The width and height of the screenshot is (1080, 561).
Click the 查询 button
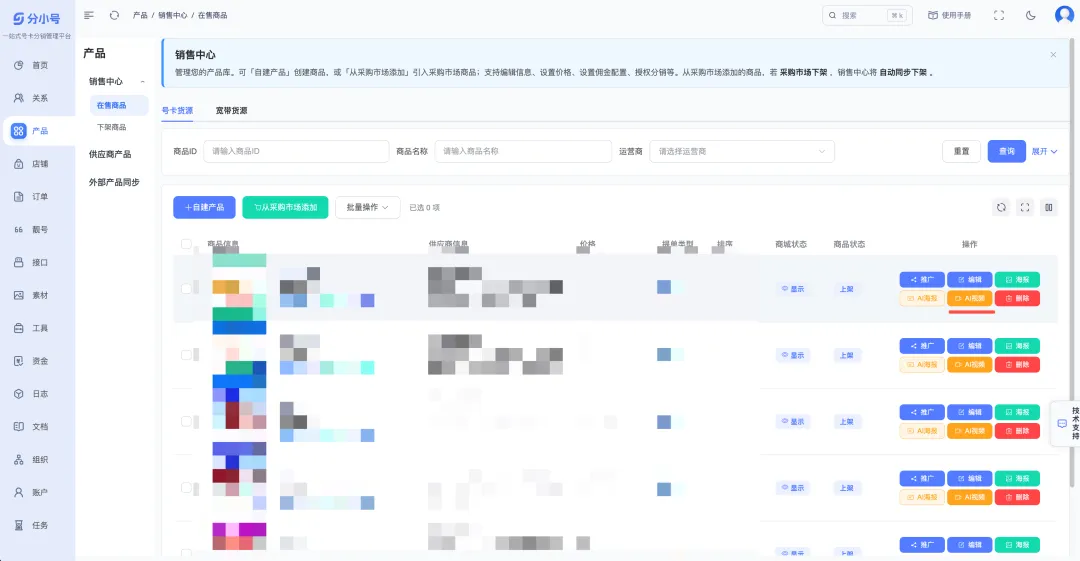1006,151
